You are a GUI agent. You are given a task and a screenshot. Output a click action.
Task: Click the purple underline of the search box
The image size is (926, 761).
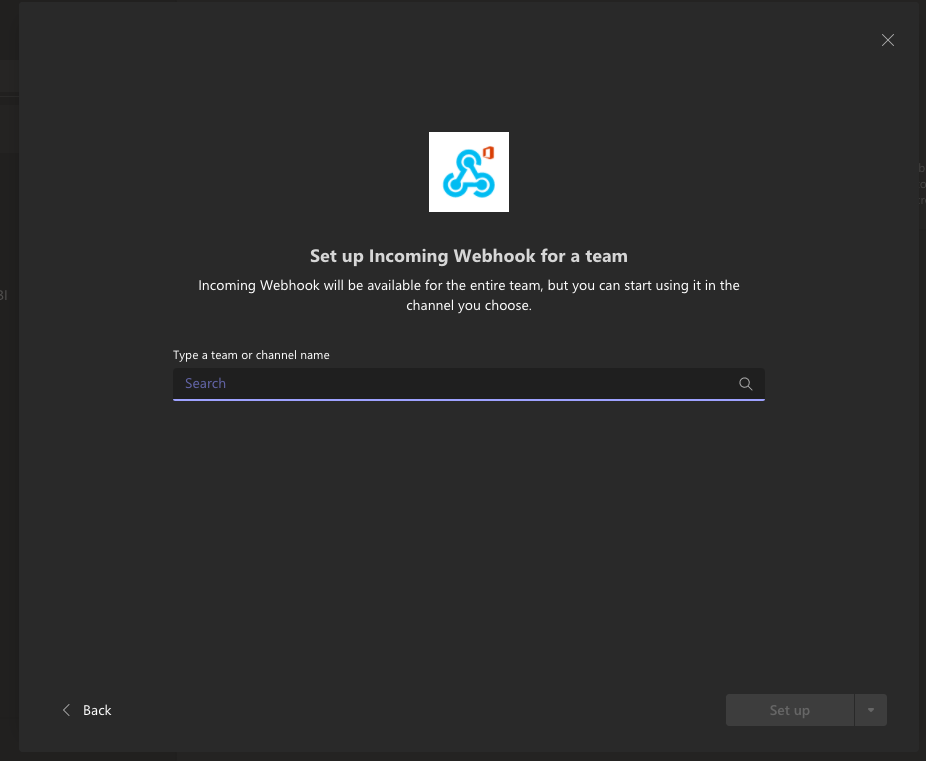click(468, 400)
